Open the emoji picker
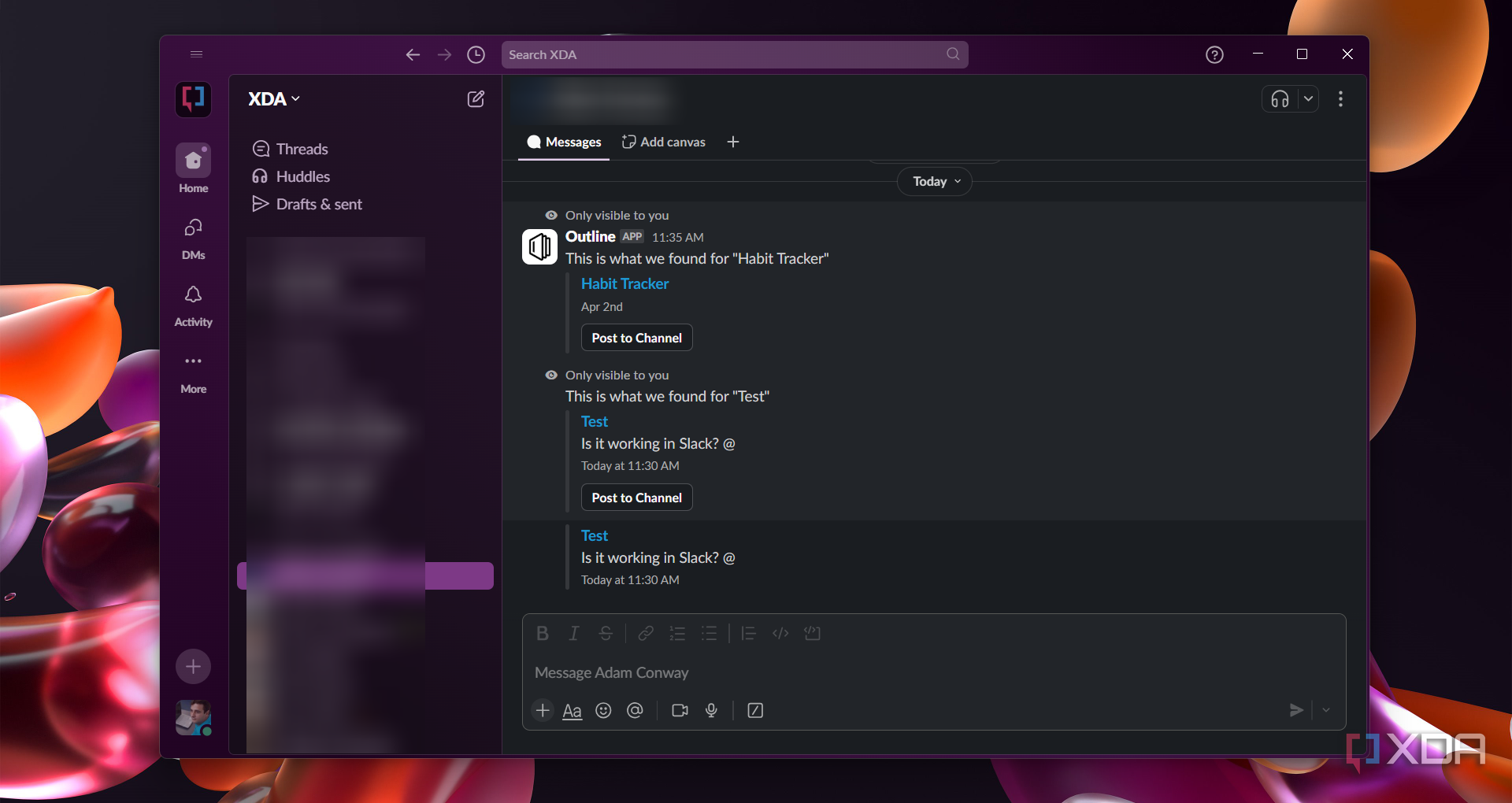The height and width of the screenshot is (803, 1512). pyautogui.click(x=603, y=710)
